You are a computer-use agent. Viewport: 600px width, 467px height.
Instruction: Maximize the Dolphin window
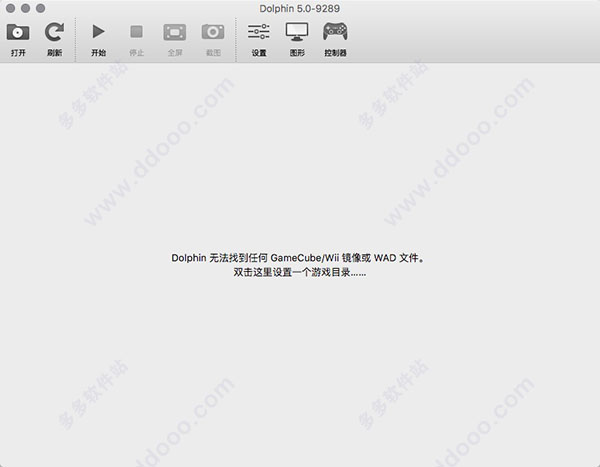pyautogui.click(x=41, y=8)
